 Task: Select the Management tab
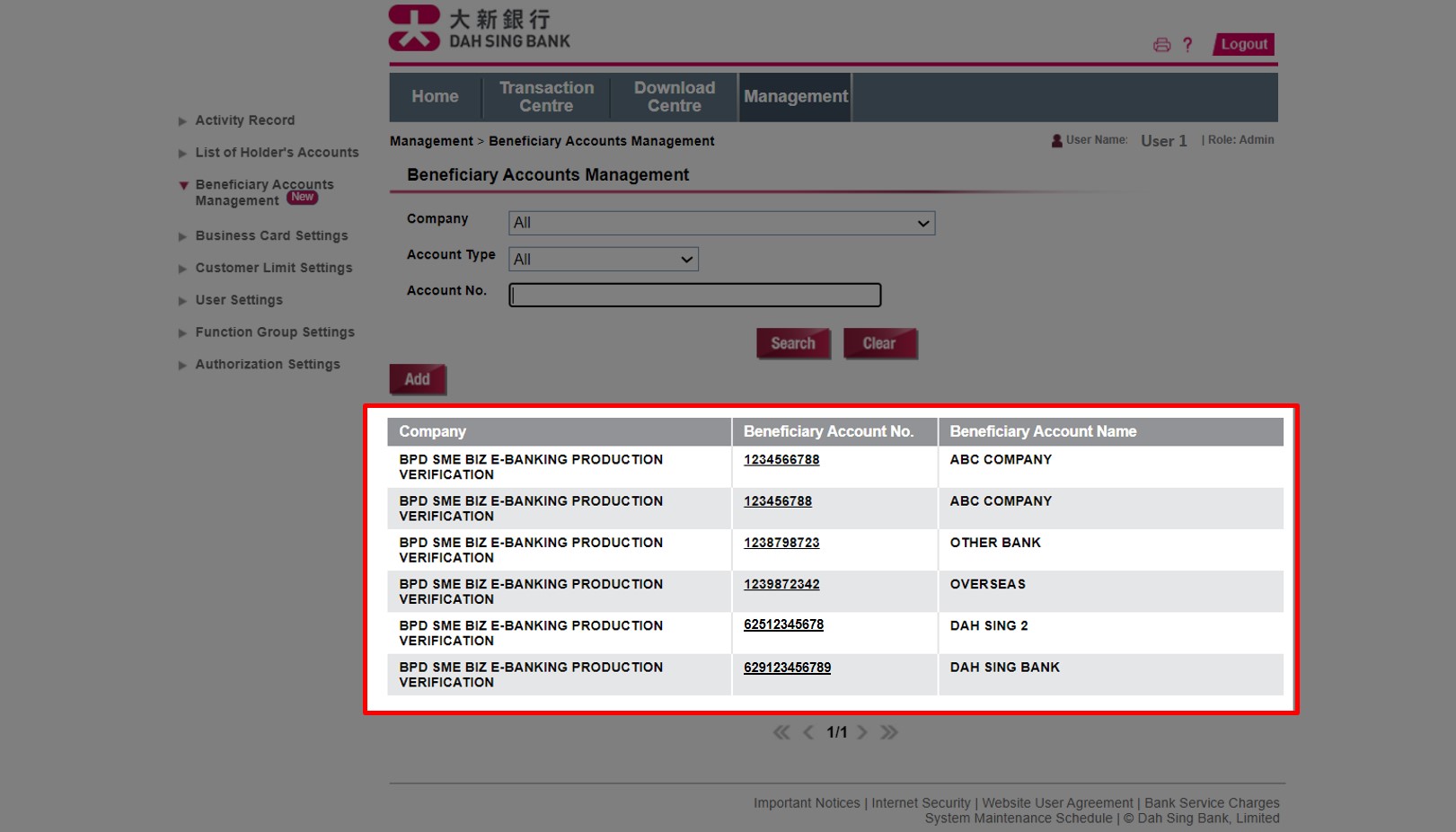[x=795, y=97]
